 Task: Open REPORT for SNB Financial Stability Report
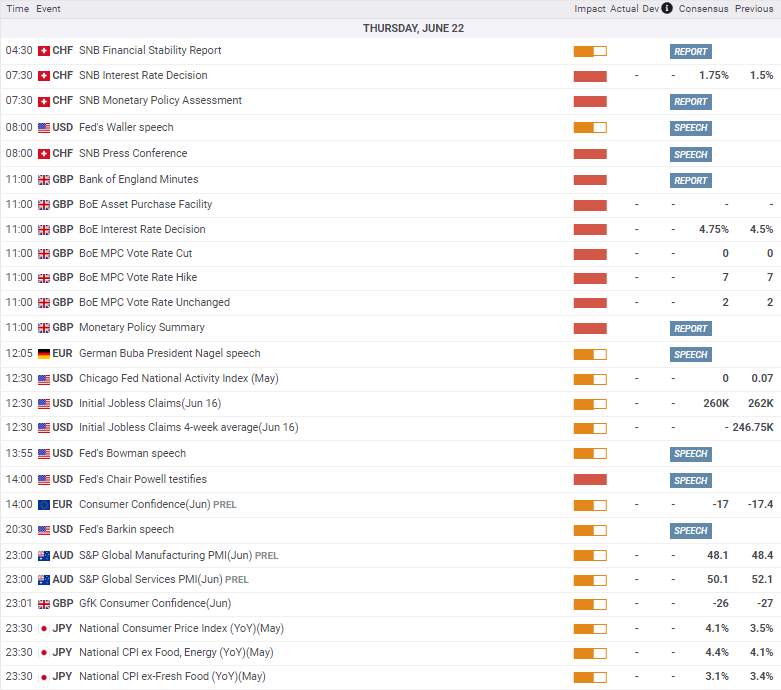pyautogui.click(x=690, y=51)
